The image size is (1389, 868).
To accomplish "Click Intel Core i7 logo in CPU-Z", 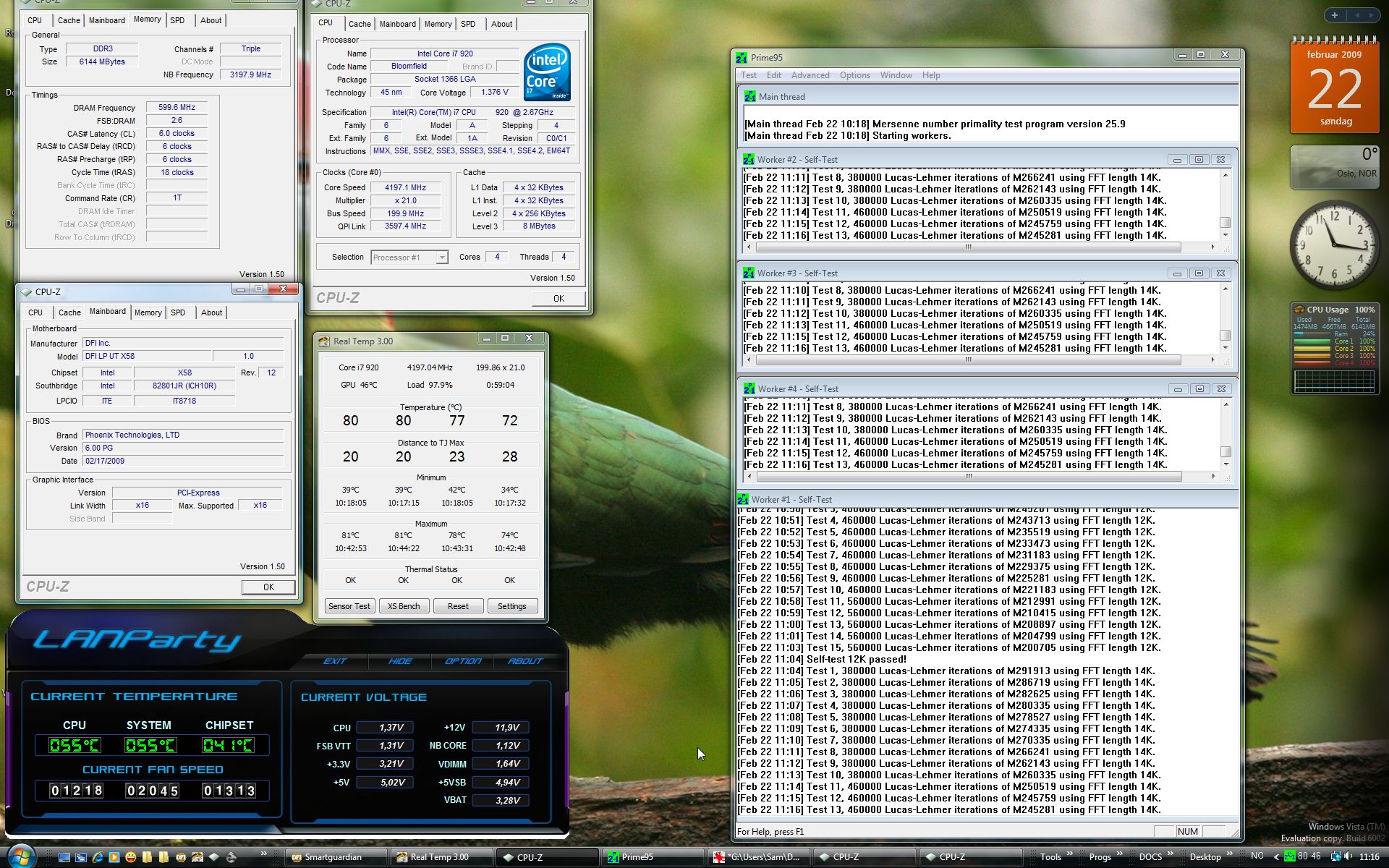I will click(547, 72).
